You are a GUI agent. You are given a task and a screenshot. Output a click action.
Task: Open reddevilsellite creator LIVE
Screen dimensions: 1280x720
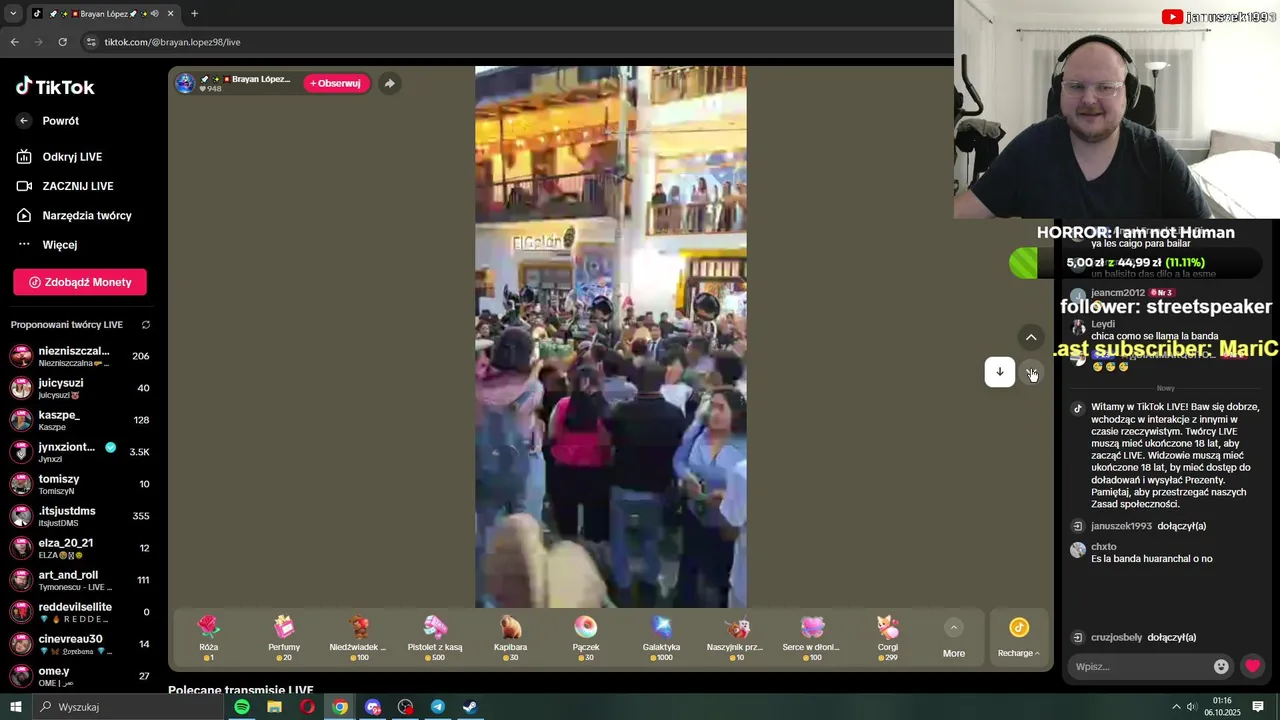80,612
